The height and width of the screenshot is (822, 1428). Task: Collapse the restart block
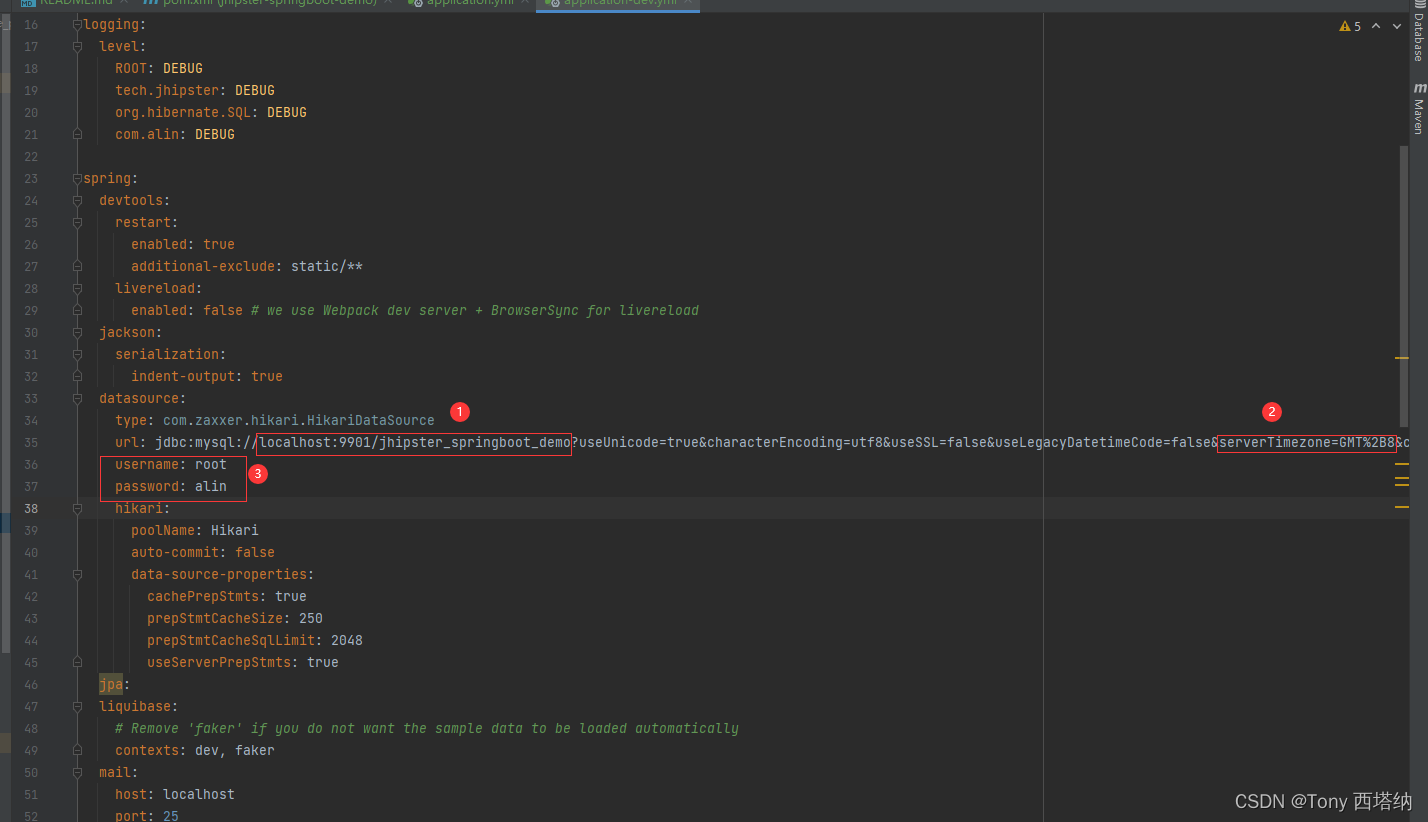[x=77, y=223]
